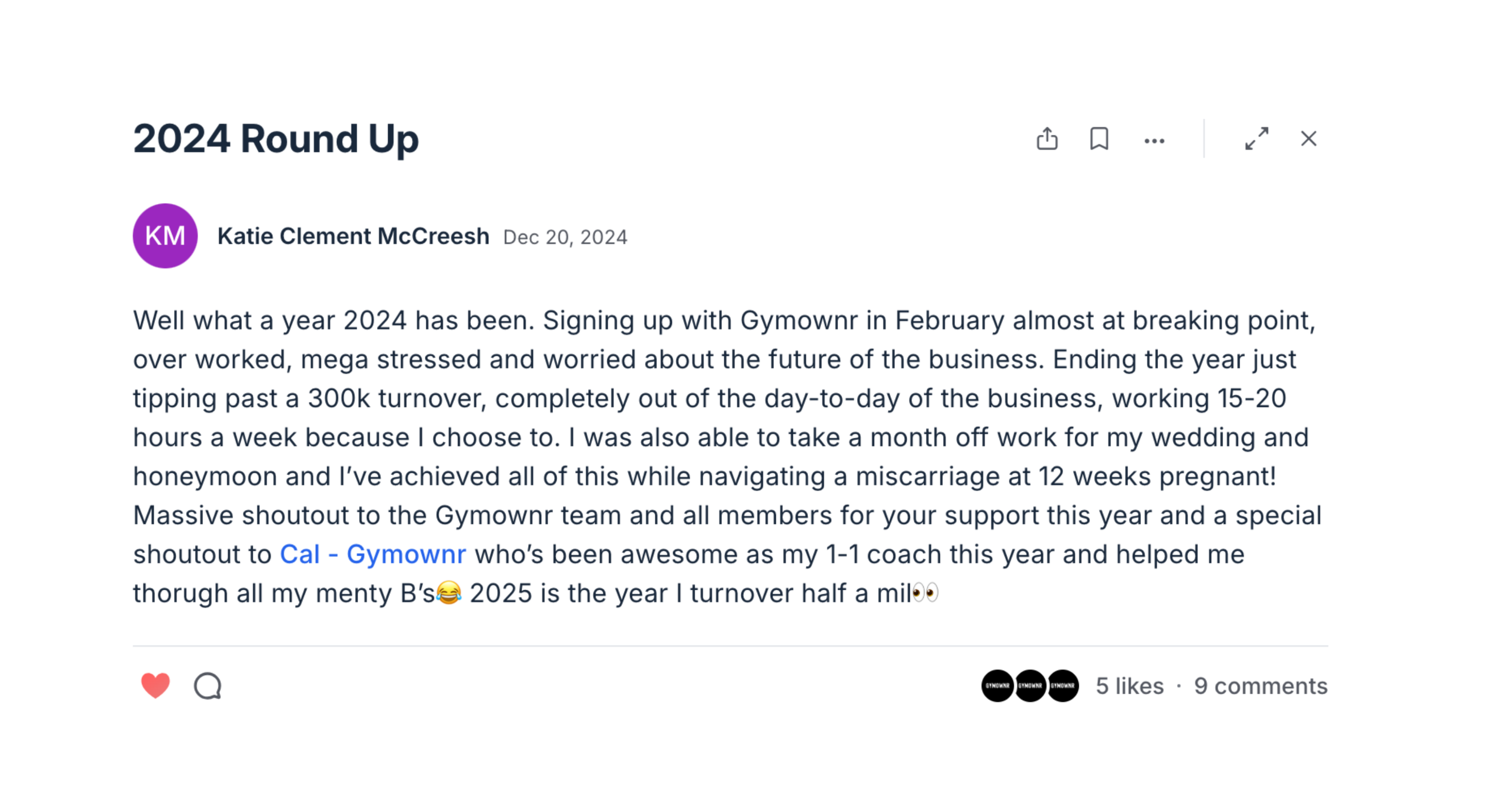This screenshot has height=812, width=1487.
Task: Click the share post icon
Action: pyautogui.click(x=1047, y=139)
